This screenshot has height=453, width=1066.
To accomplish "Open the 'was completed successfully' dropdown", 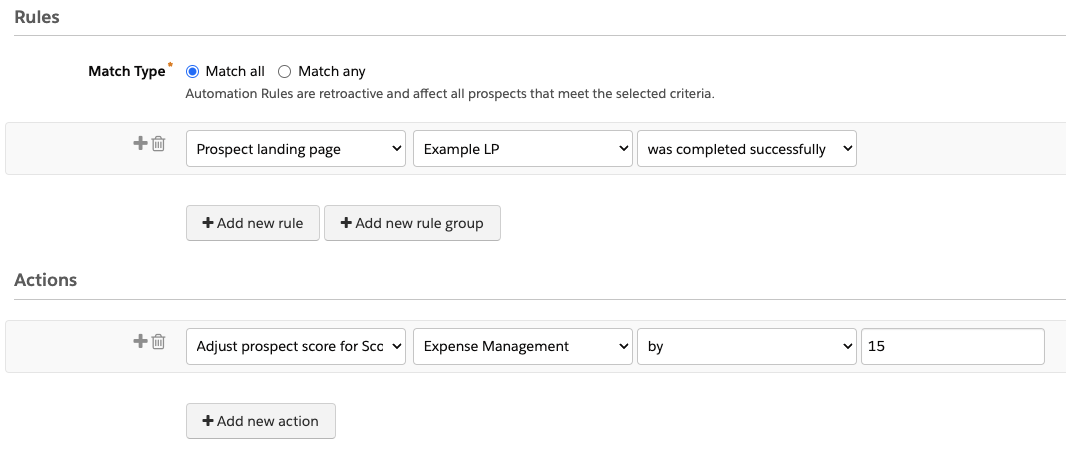I will (x=747, y=149).
